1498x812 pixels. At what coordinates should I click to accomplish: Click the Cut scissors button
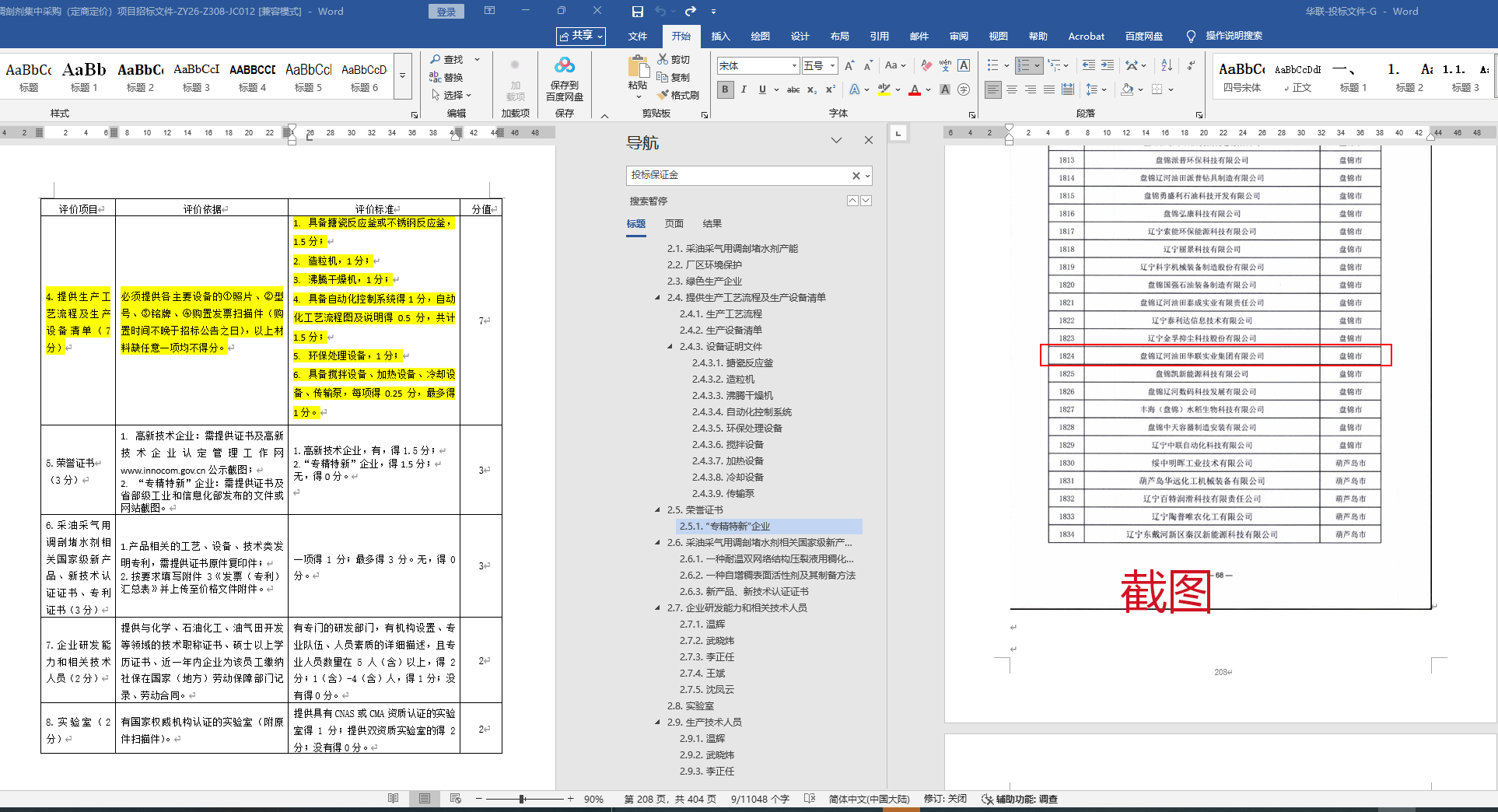click(674, 59)
